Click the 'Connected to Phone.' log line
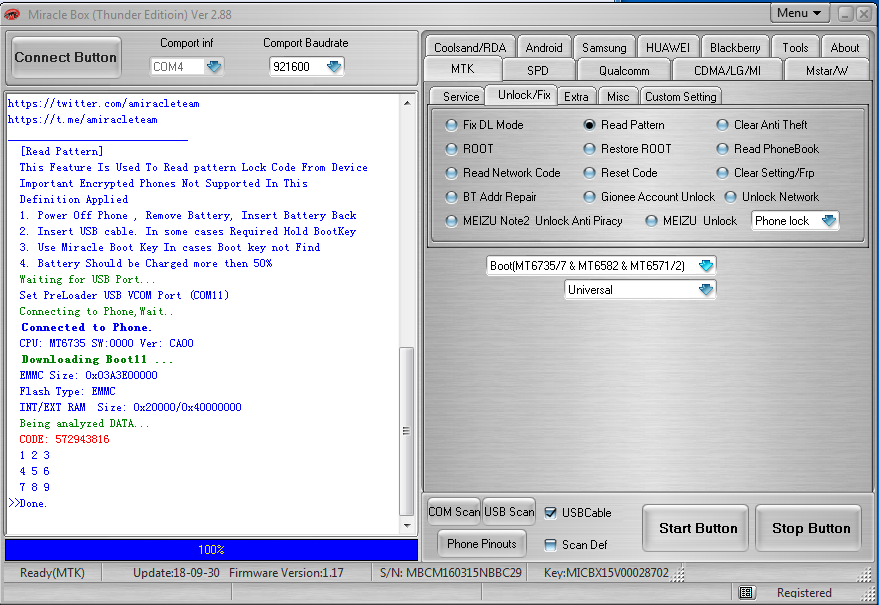 (86, 327)
